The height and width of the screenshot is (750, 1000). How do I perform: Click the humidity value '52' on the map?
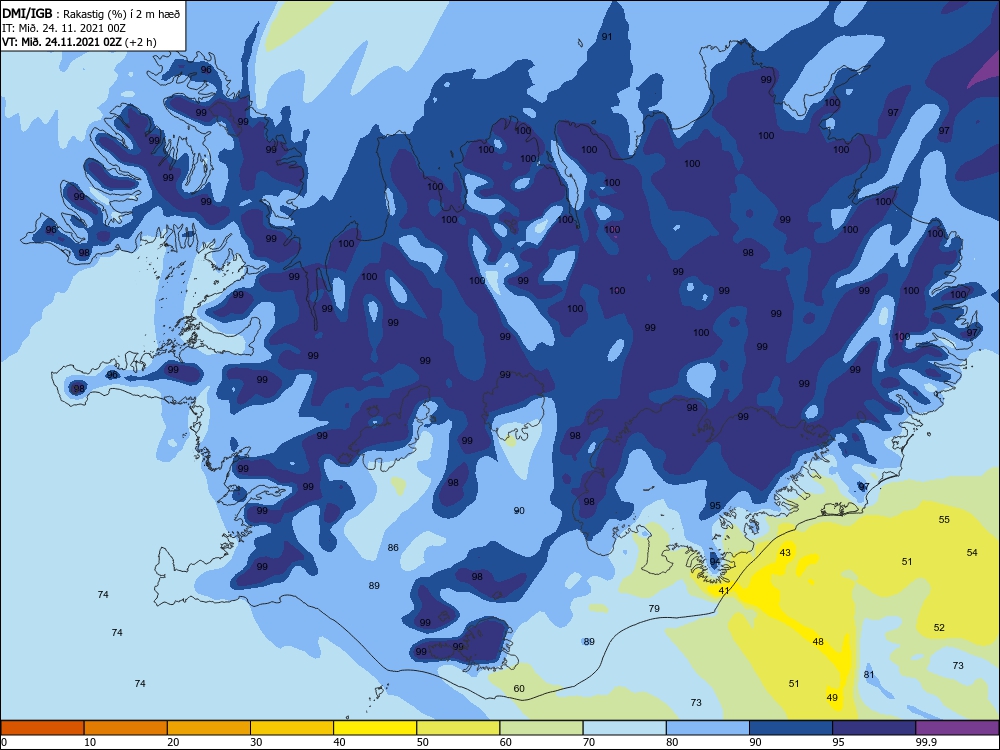tap(939, 628)
